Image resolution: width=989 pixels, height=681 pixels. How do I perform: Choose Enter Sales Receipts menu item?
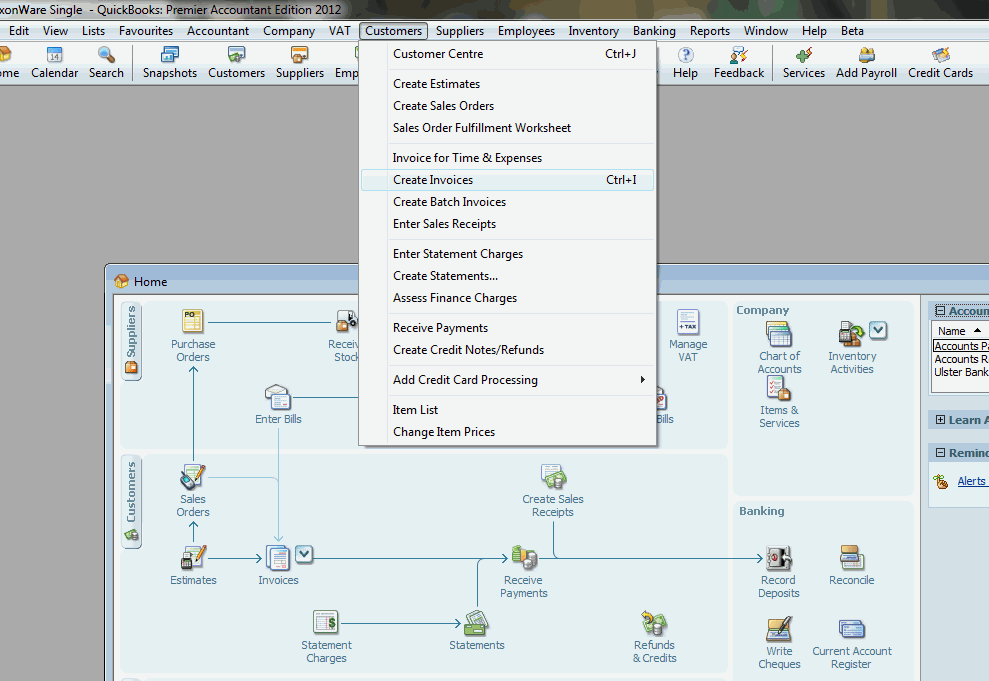(x=508, y=224)
